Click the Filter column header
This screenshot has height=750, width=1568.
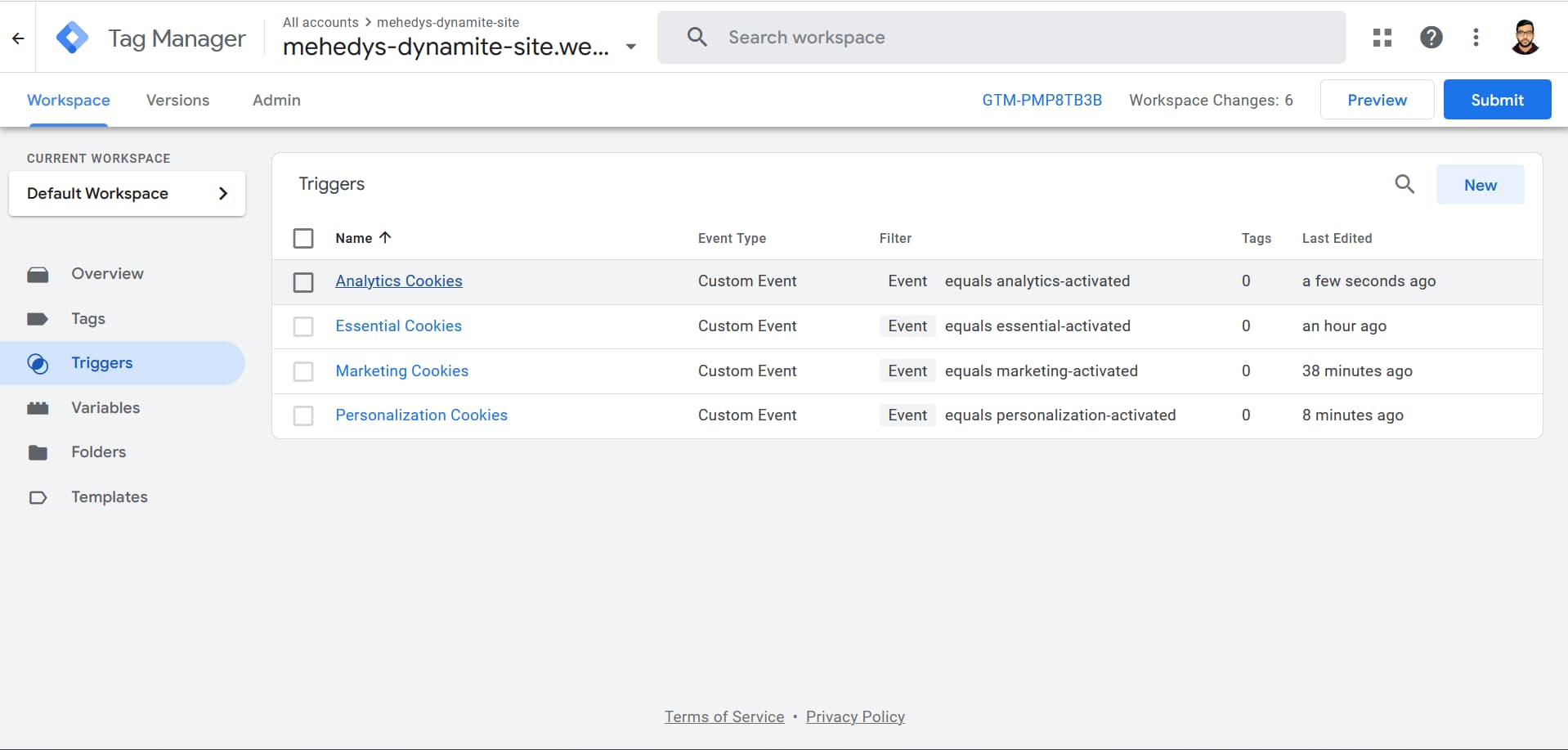895,238
